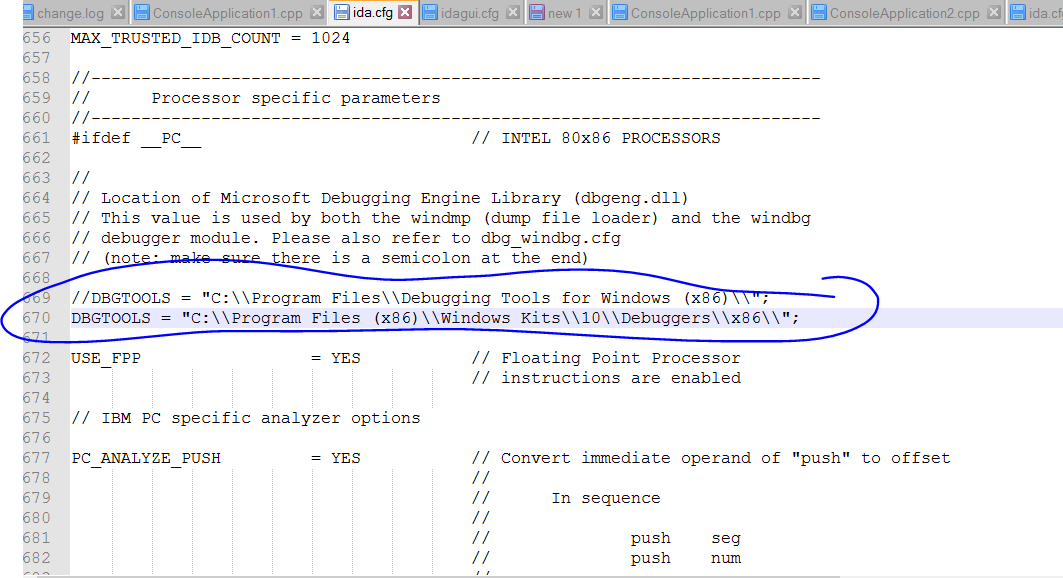1063x578 pixels.
Task: Click line number 661 in the margin
Action: pos(36,138)
